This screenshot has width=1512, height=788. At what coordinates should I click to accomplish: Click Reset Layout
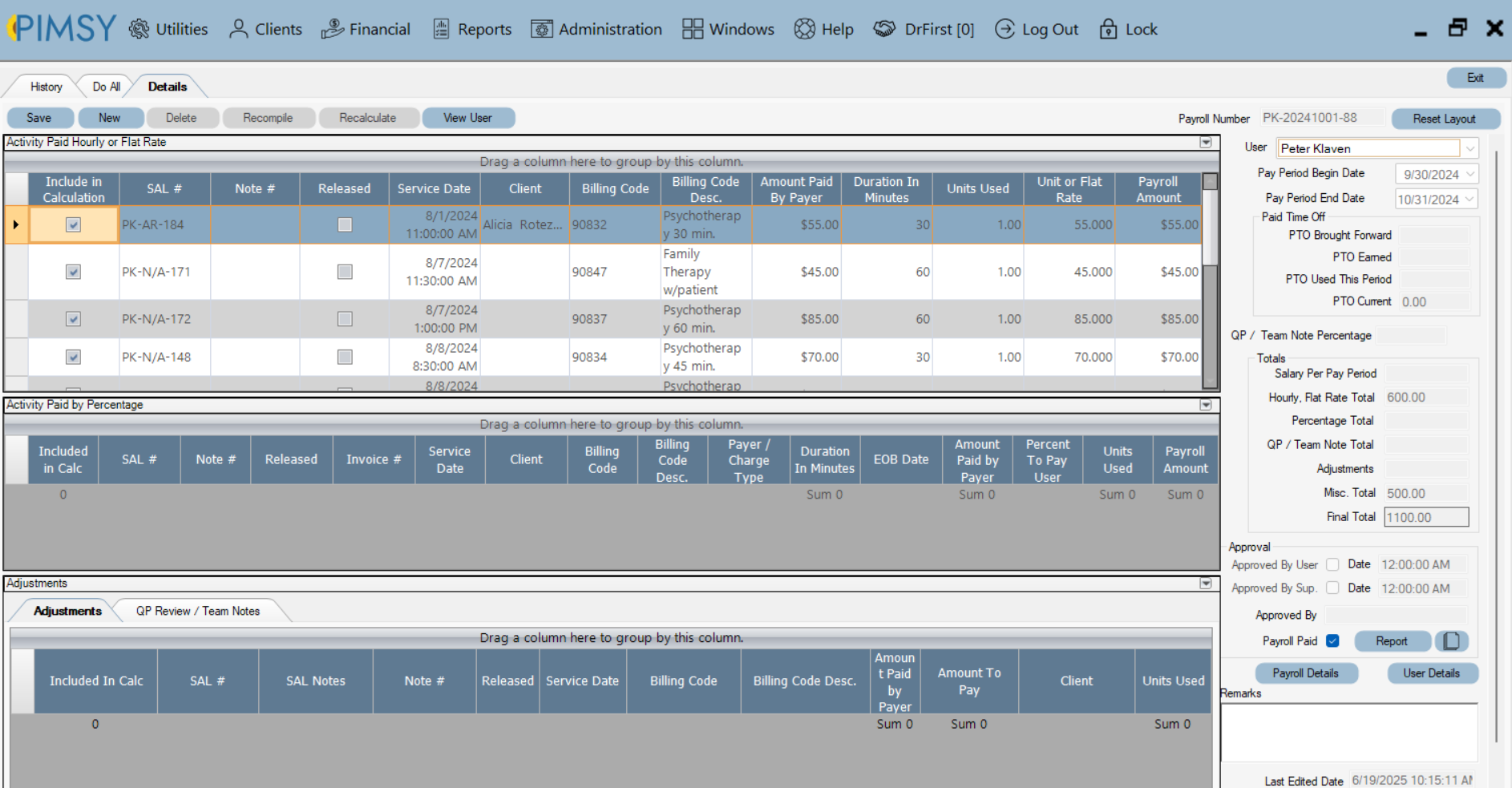click(1445, 118)
